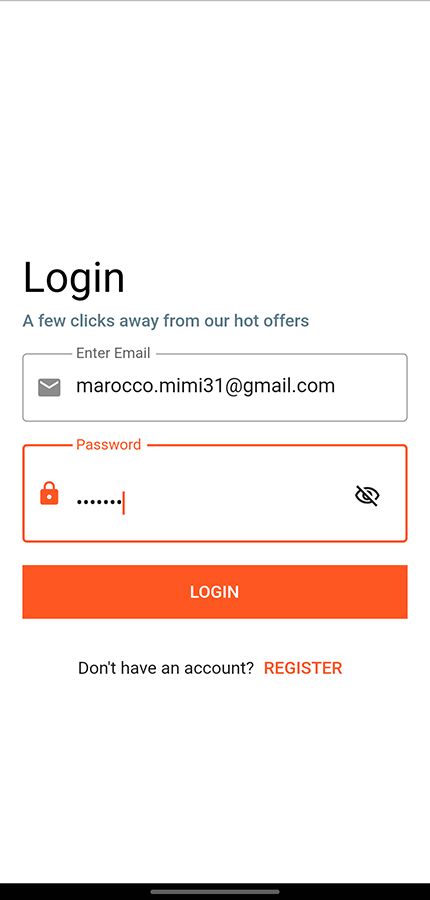Click the blinking text cursor in Password field

point(123,503)
